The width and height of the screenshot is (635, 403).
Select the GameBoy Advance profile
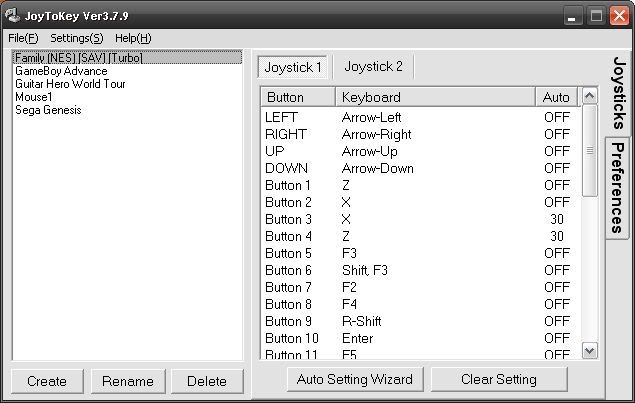[x=61, y=71]
